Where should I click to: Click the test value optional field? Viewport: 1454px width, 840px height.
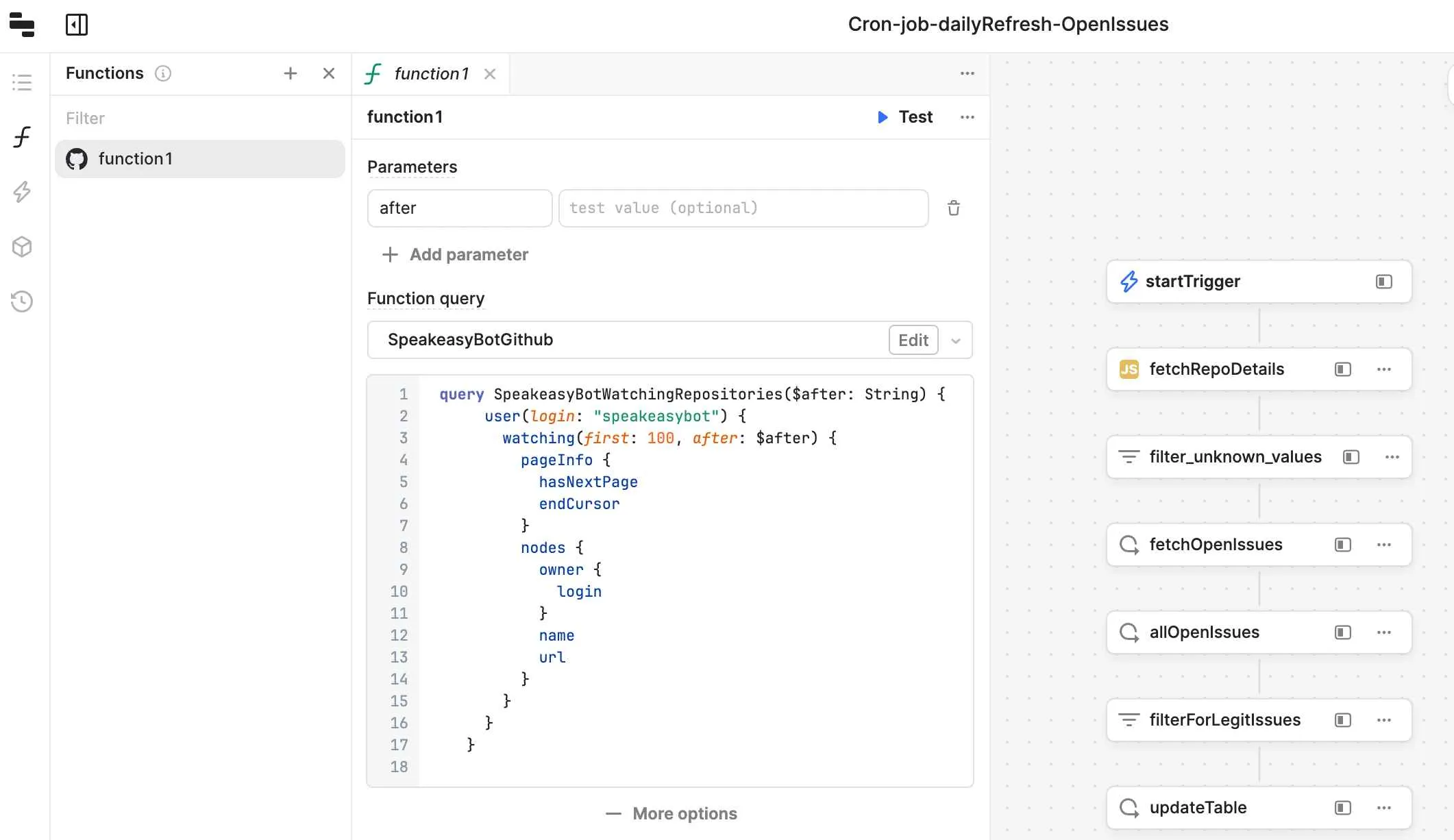743,208
